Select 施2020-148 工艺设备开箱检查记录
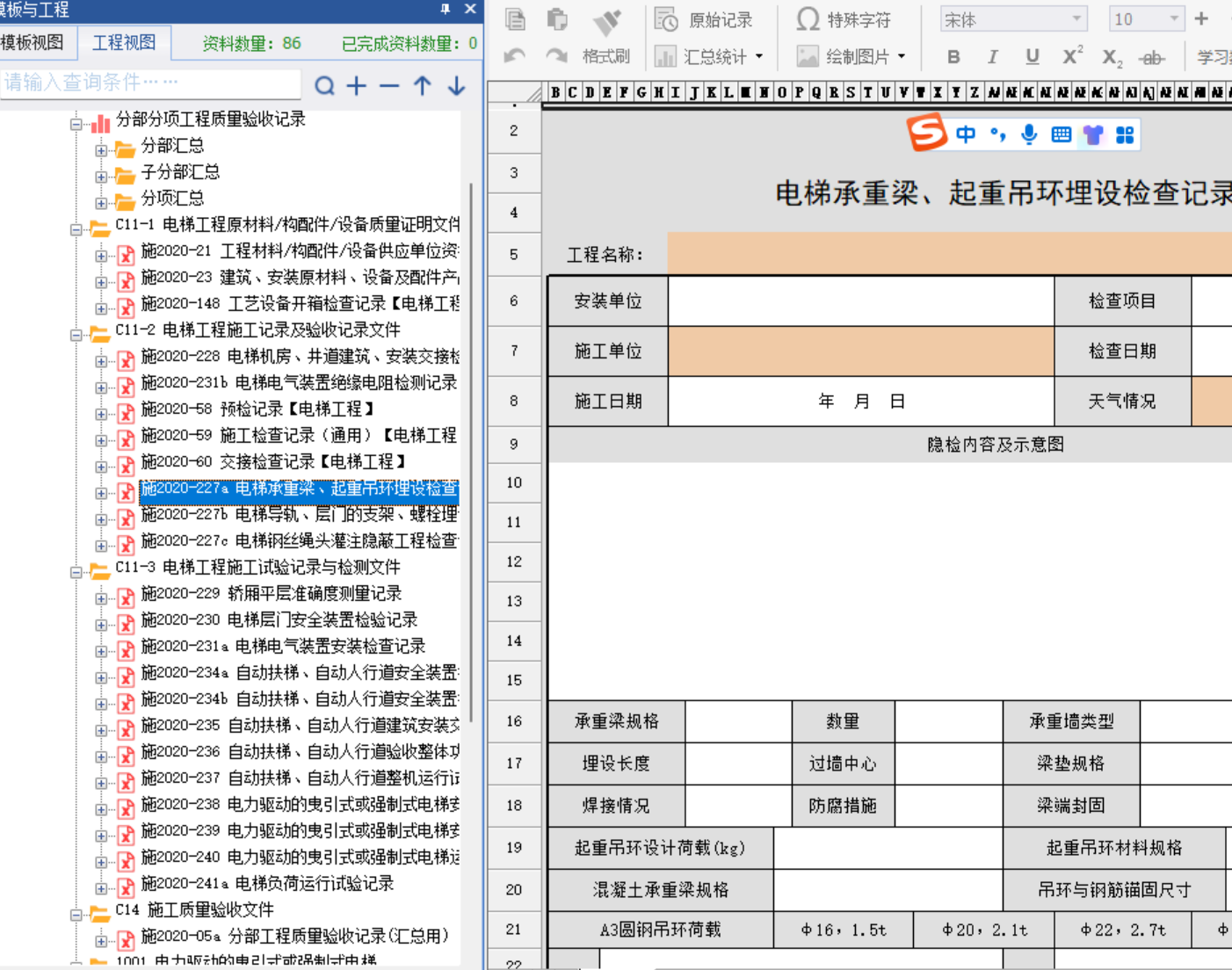The image size is (1232, 970). 300,303
